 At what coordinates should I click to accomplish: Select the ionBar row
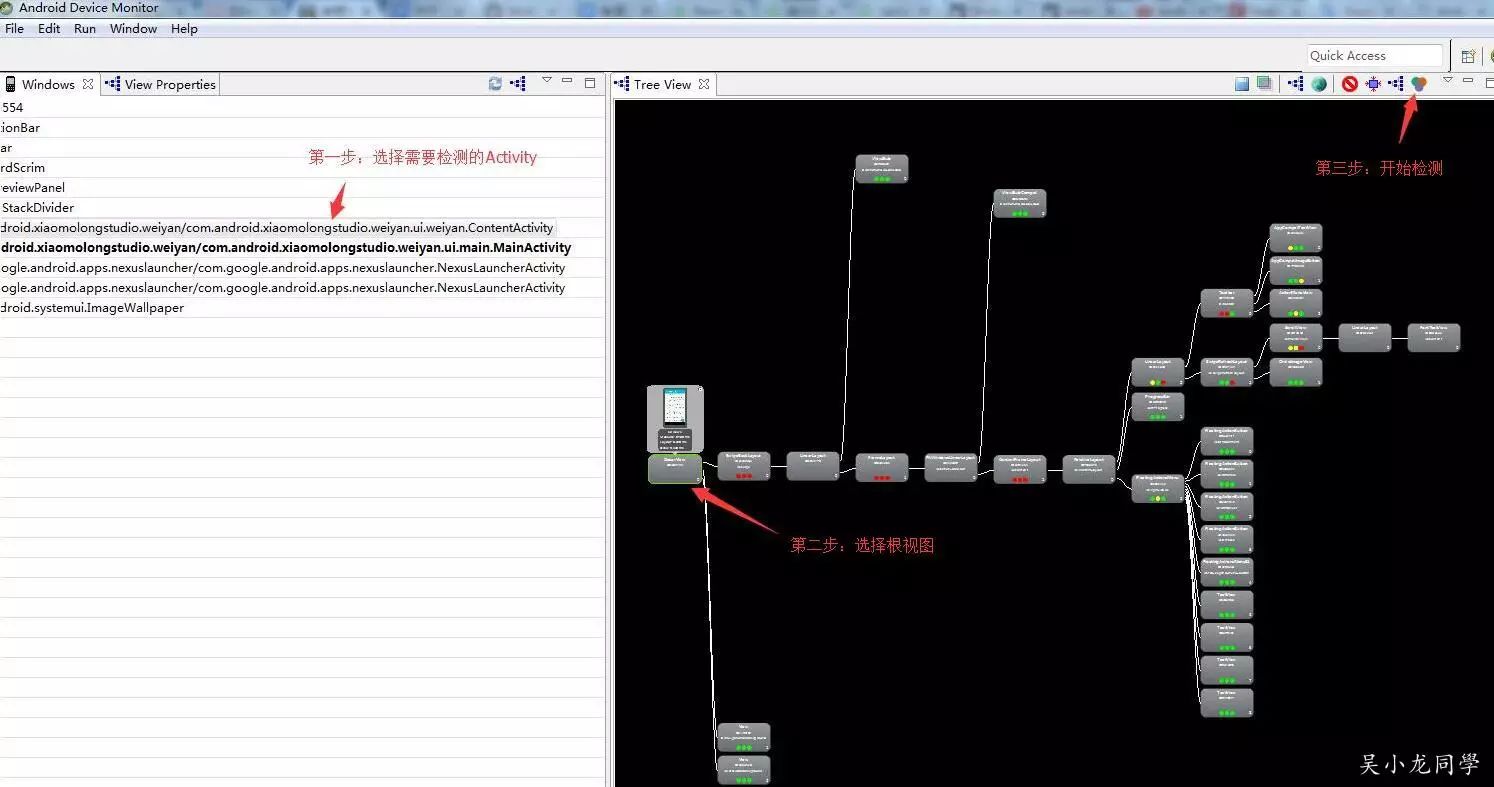pyautogui.click(x=302, y=128)
